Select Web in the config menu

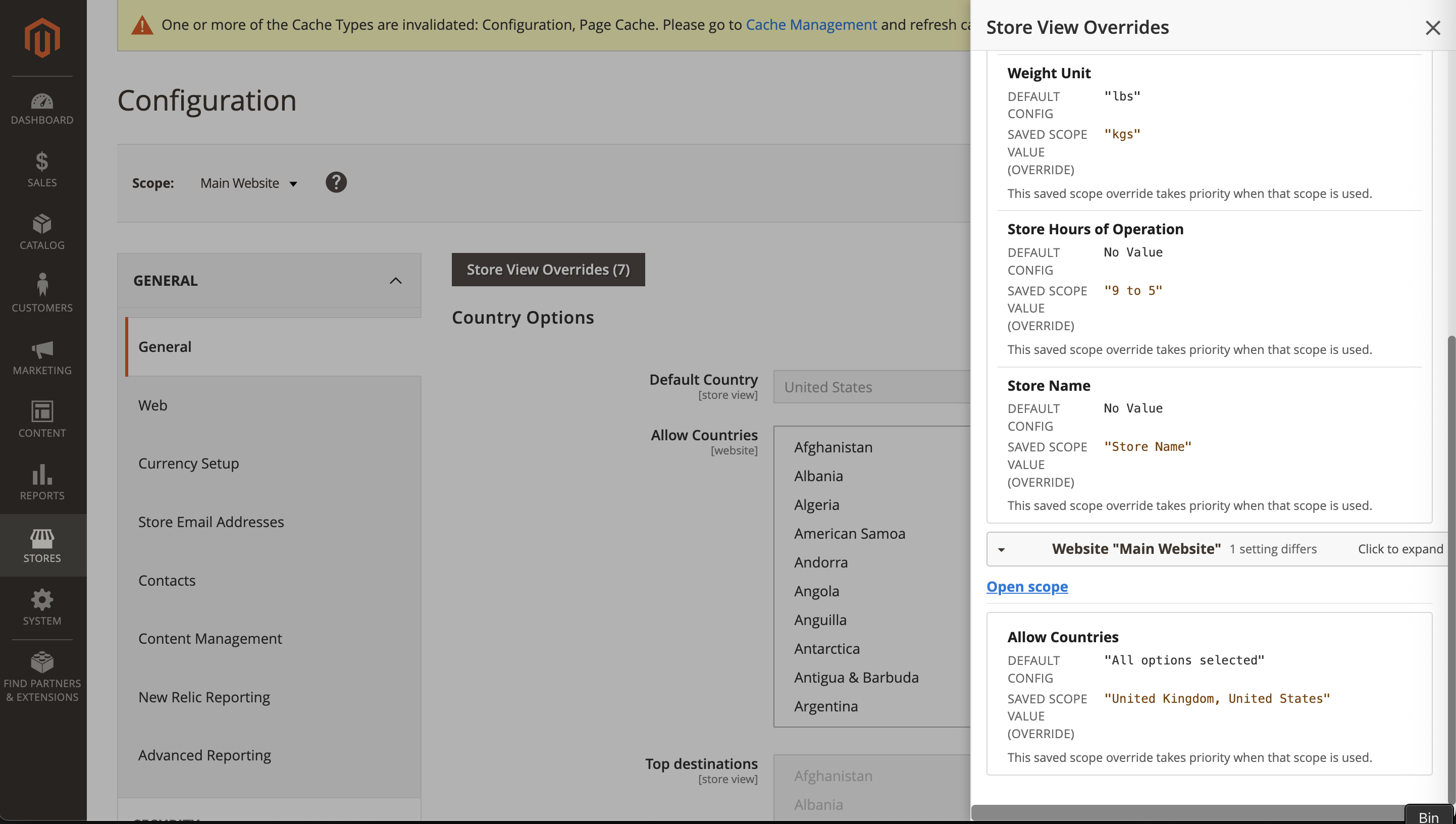tap(273, 405)
